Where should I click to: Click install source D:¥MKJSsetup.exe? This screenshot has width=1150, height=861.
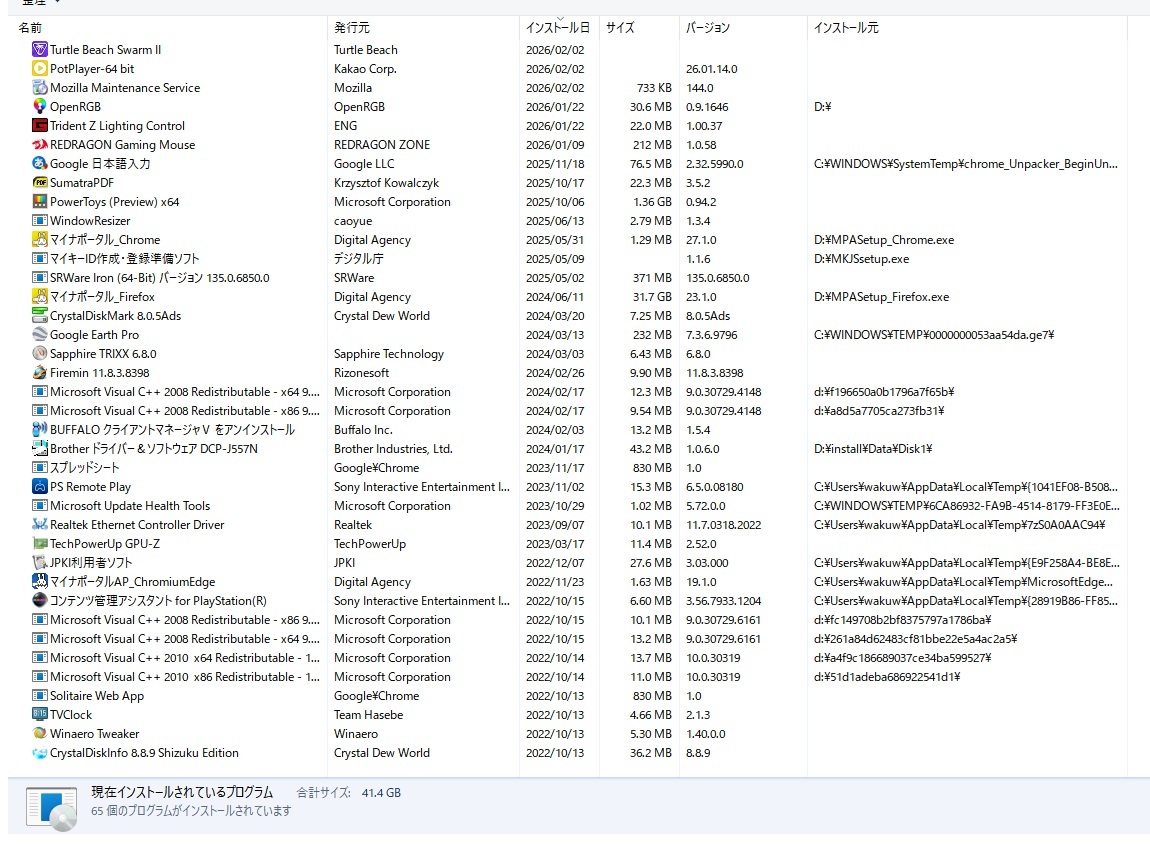click(x=861, y=259)
